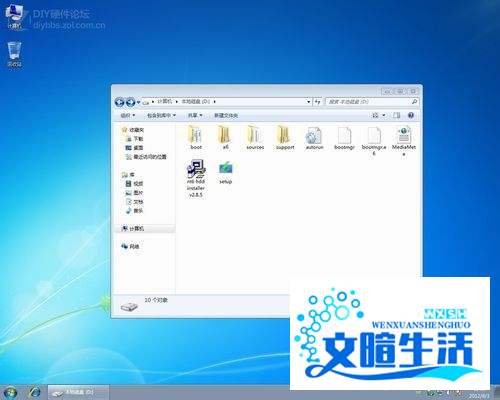Select the autorun file
Viewport: 500px width, 400px height.
tap(314, 138)
